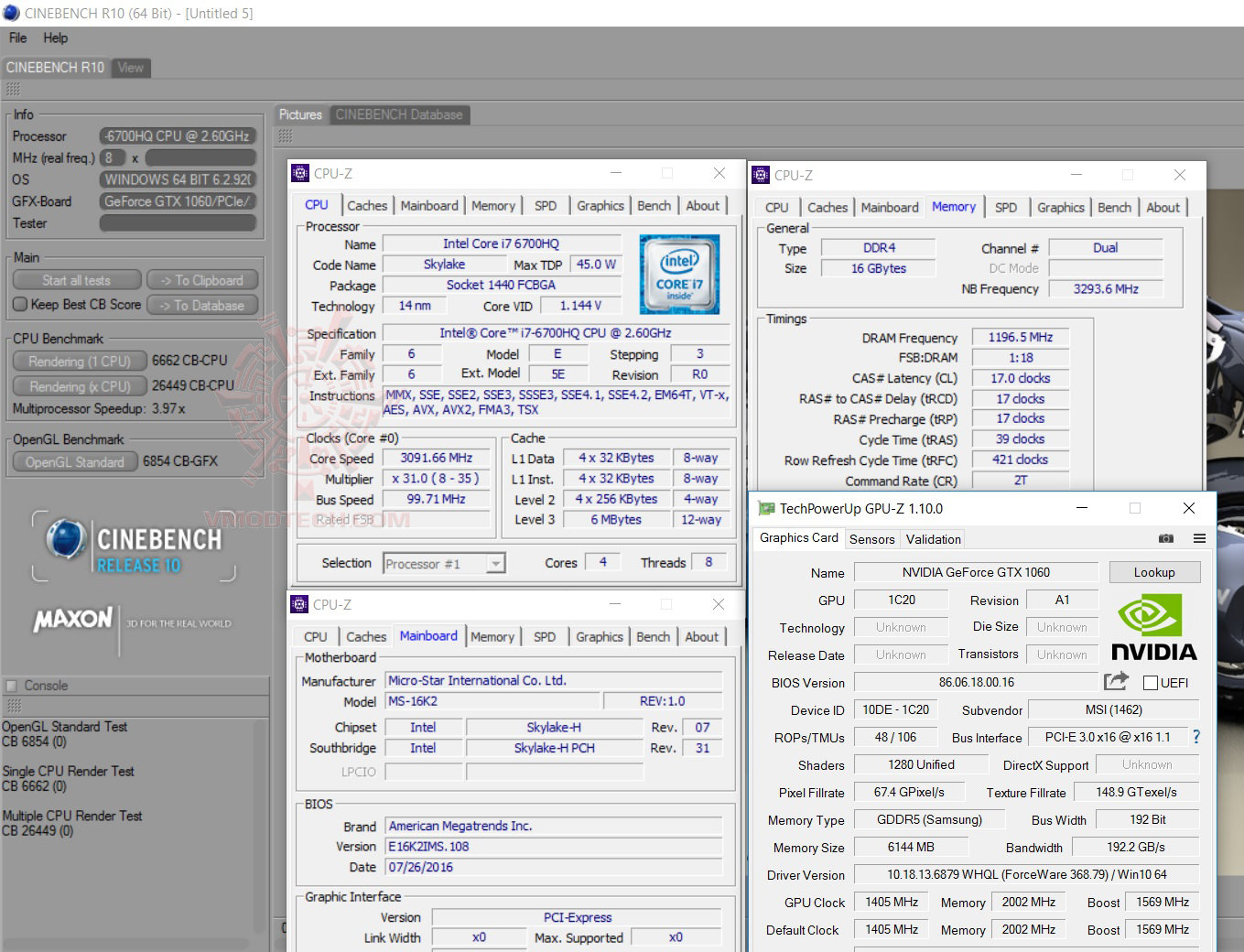The width and height of the screenshot is (1244, 952).
Task: Click the BIOS Version export share icon
Action: pyautogui.click(x=1116, y=681)
